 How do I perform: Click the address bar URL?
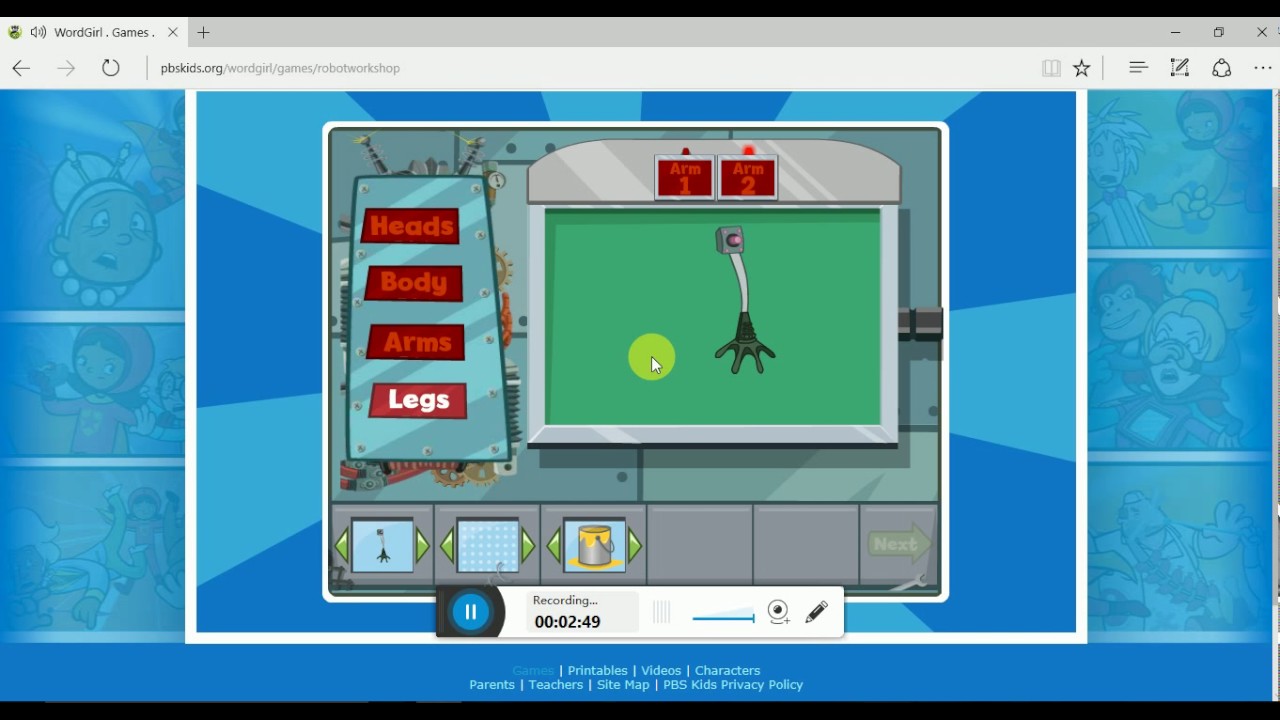[x=280, y=68]
